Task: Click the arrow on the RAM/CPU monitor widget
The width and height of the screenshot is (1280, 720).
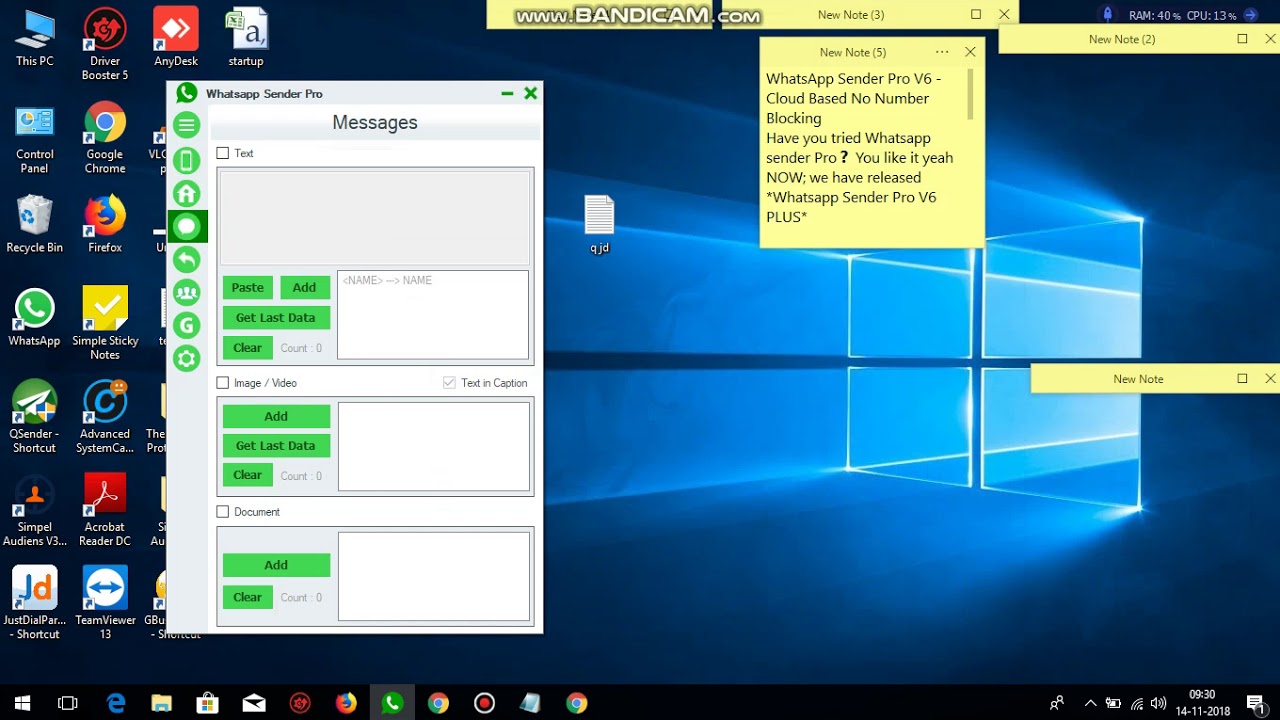Action: click(x=1251, y=15)
